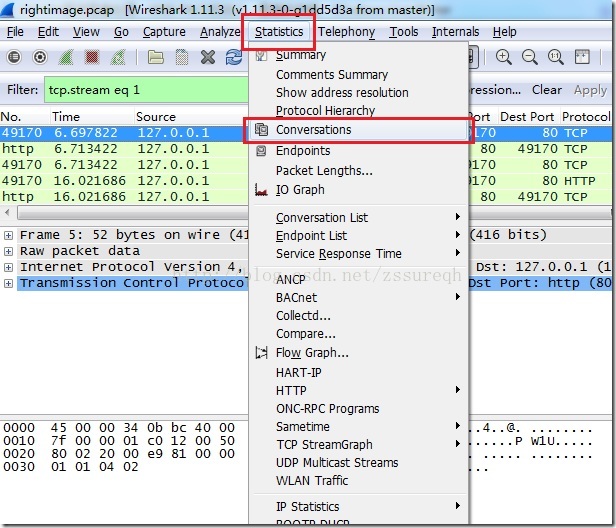Close capture file with X icon
Viewport: 616px width, 528px height.
tap(208, 57)
